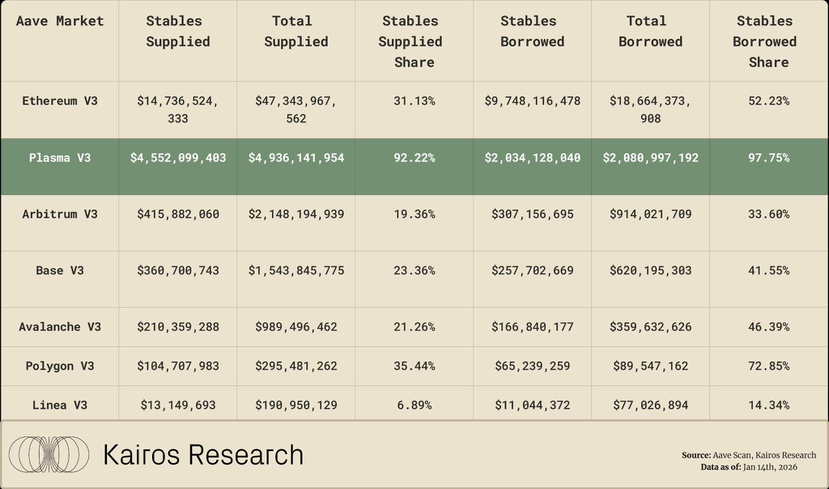Click the Kairos Research circular logo icon
Screen dimensions: 829x489
[49, 455]
